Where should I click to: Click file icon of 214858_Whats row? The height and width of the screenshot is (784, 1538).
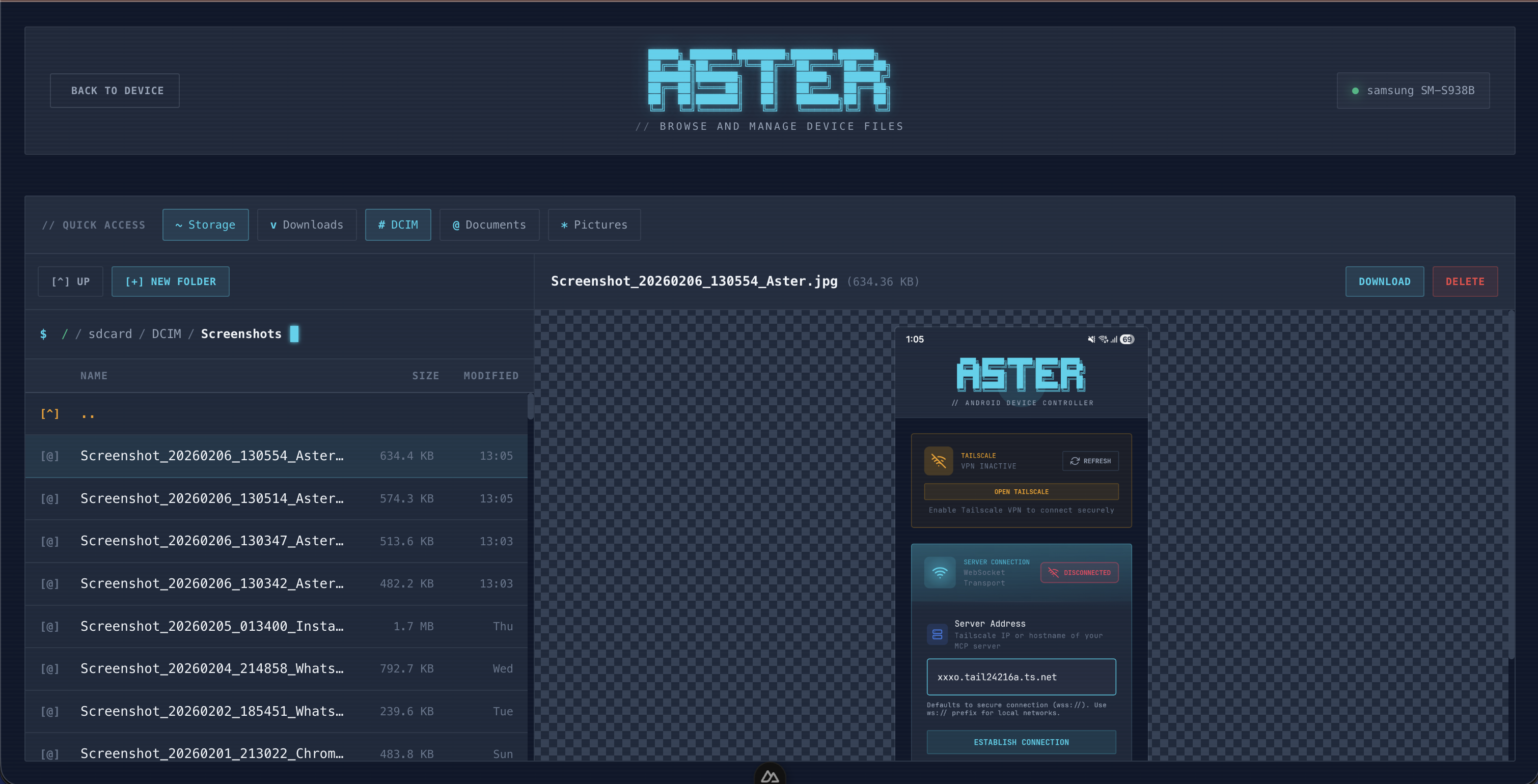tap(49, 669)
